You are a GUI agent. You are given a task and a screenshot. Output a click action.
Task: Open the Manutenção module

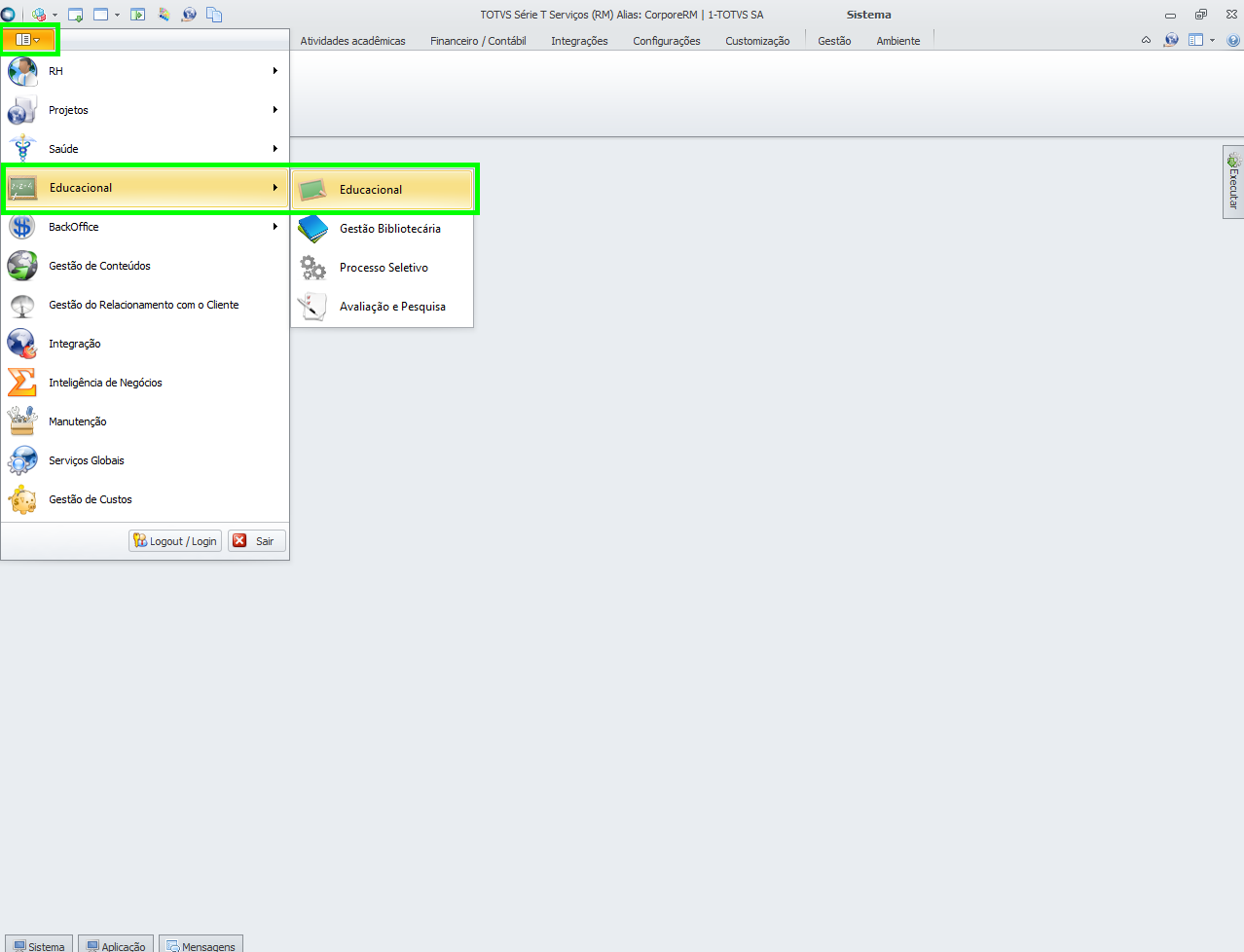(145, 421)
